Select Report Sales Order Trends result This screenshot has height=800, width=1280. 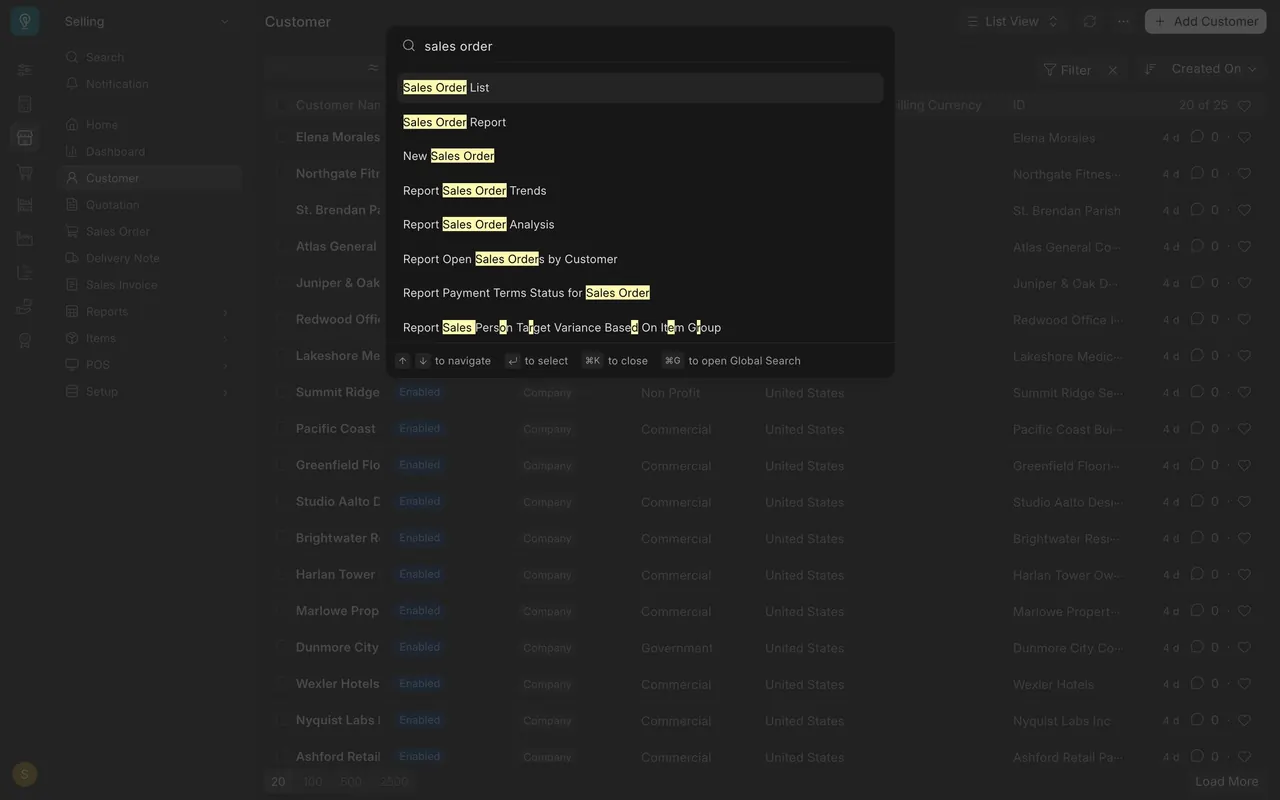click(x=640, y=191)
